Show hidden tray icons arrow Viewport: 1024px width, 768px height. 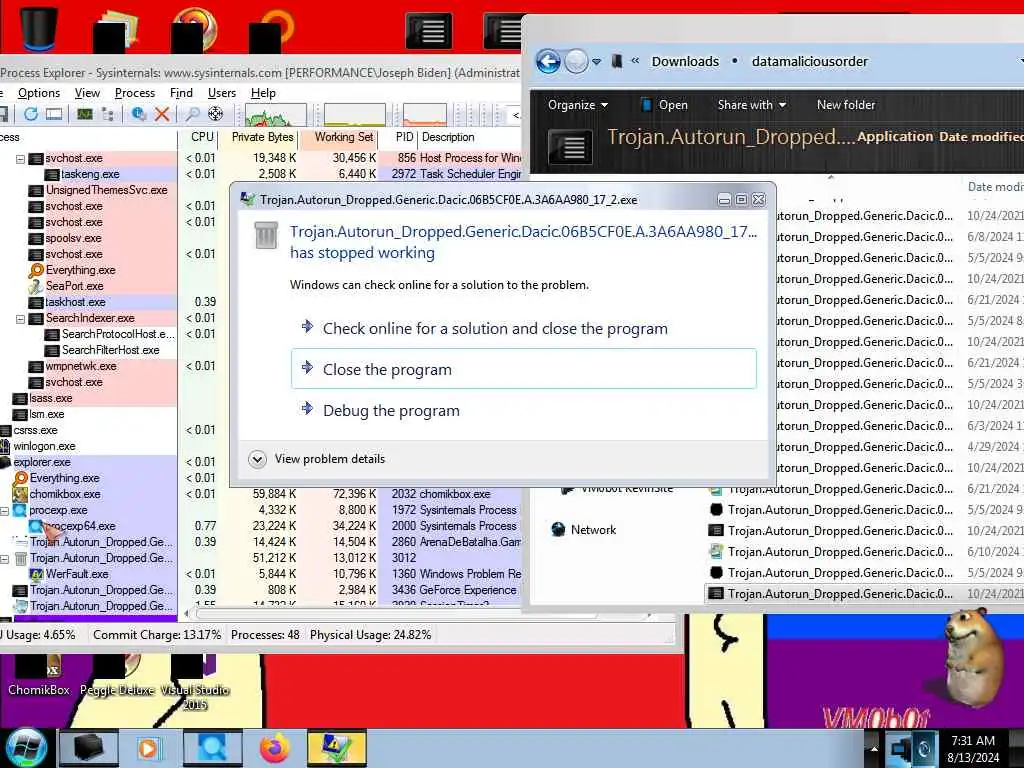coord(874,748)
